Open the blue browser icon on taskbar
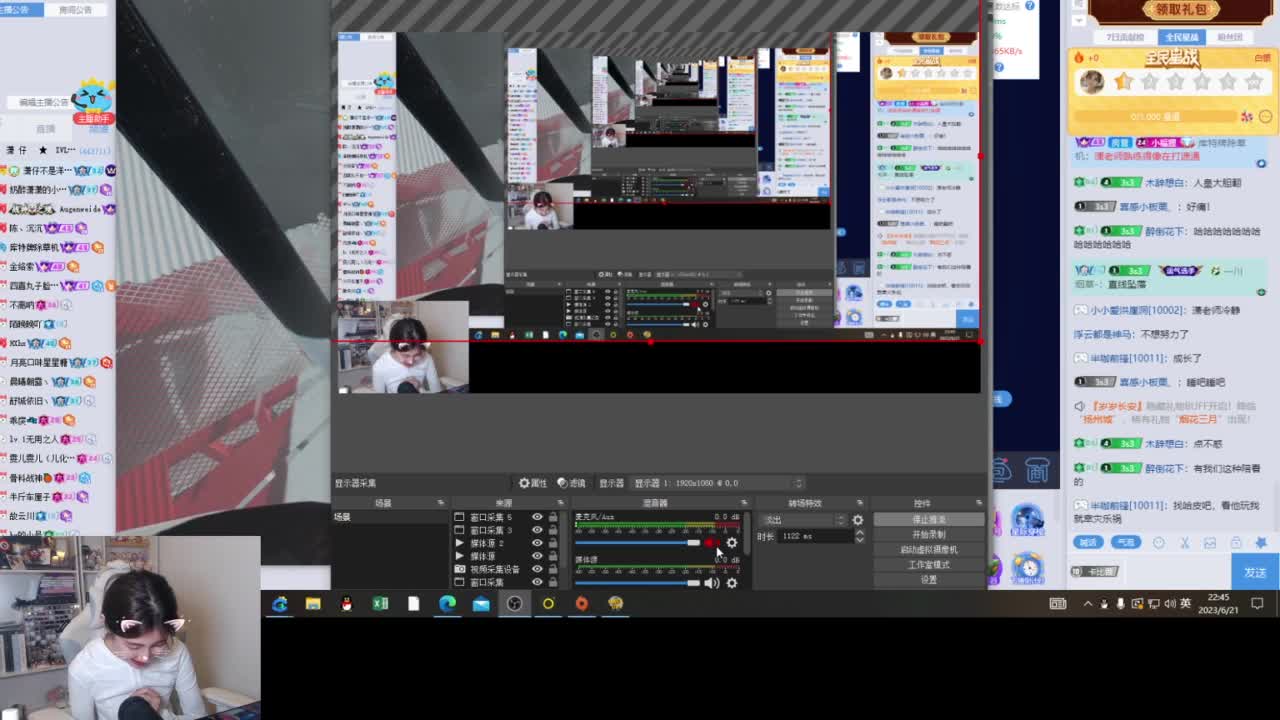 click(279, 603)
